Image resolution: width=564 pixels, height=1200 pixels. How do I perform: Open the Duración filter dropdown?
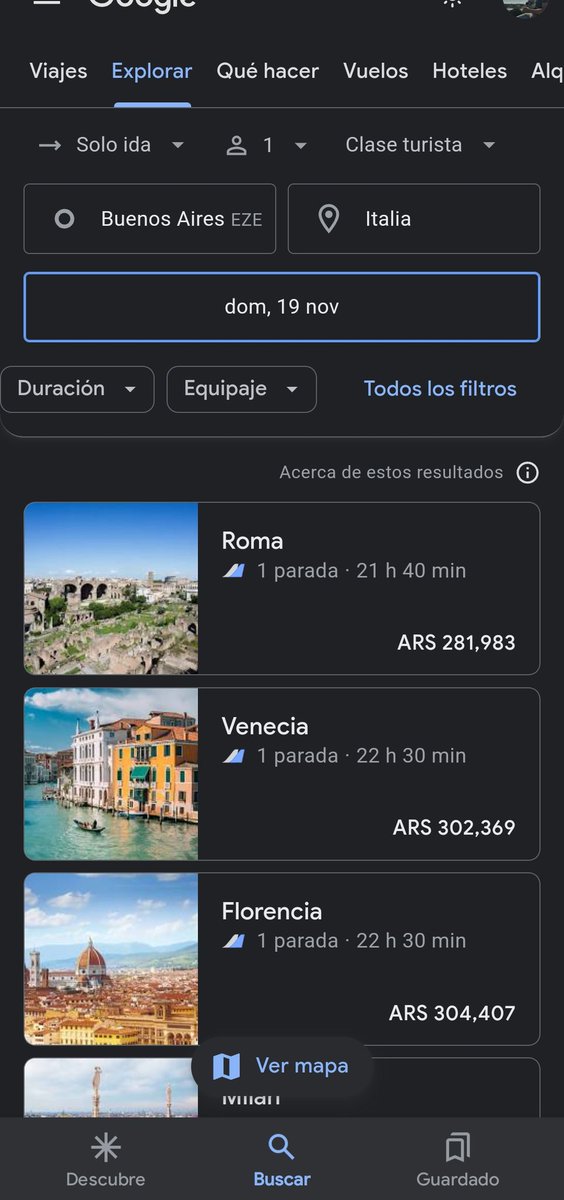(x=77, y=389)
